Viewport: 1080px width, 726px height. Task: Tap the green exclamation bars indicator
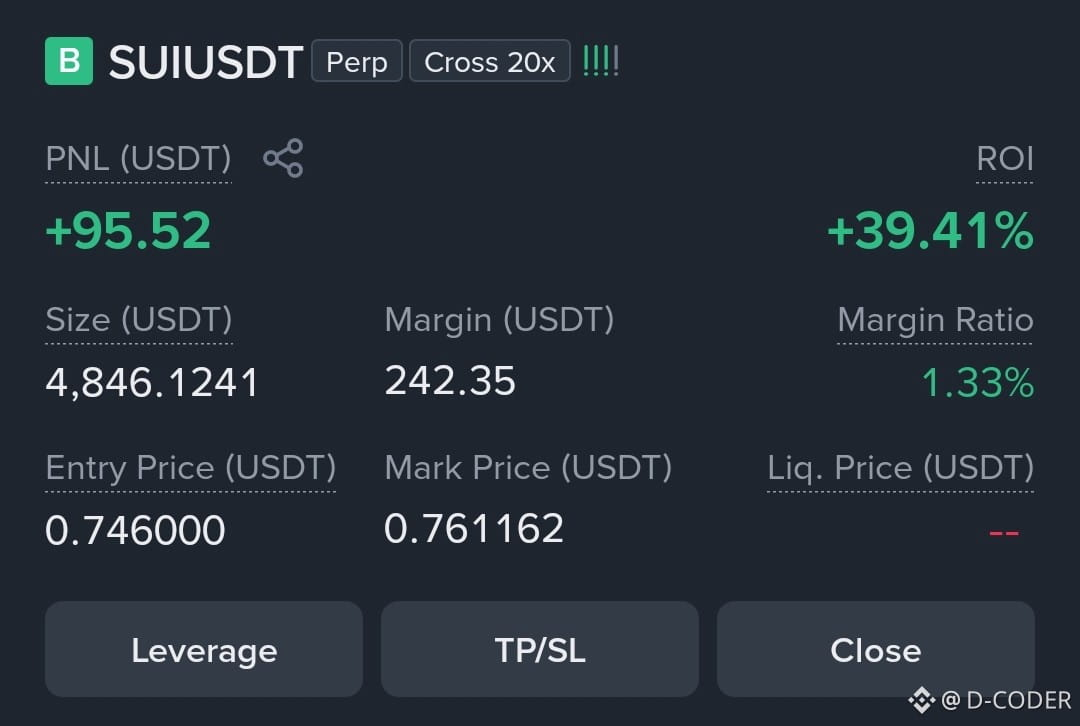601,61
